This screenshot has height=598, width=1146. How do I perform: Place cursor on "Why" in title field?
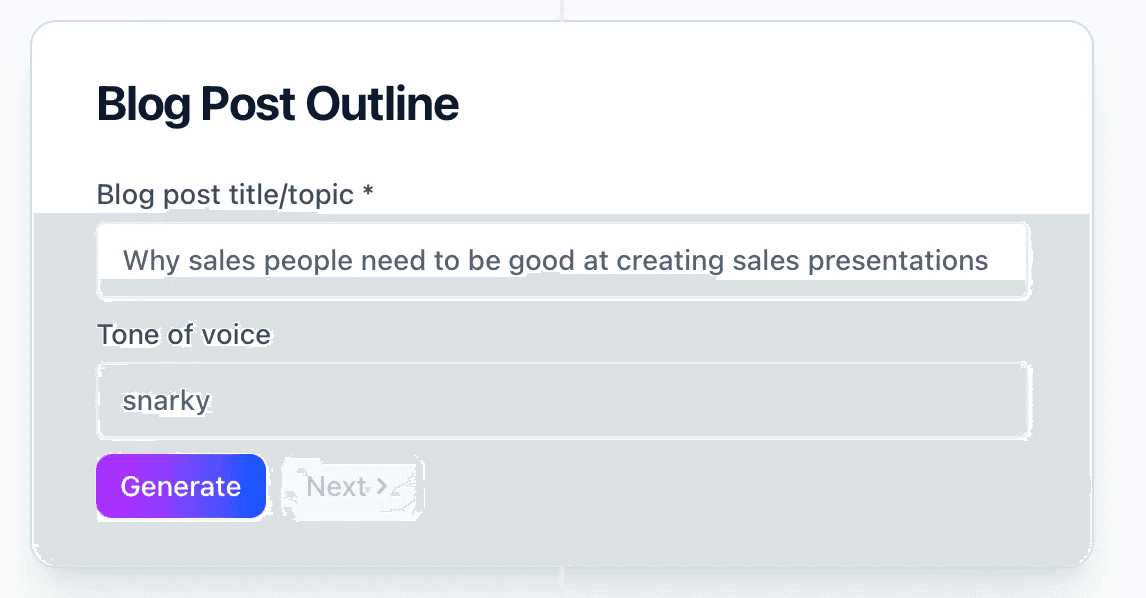tap(151, 261)
